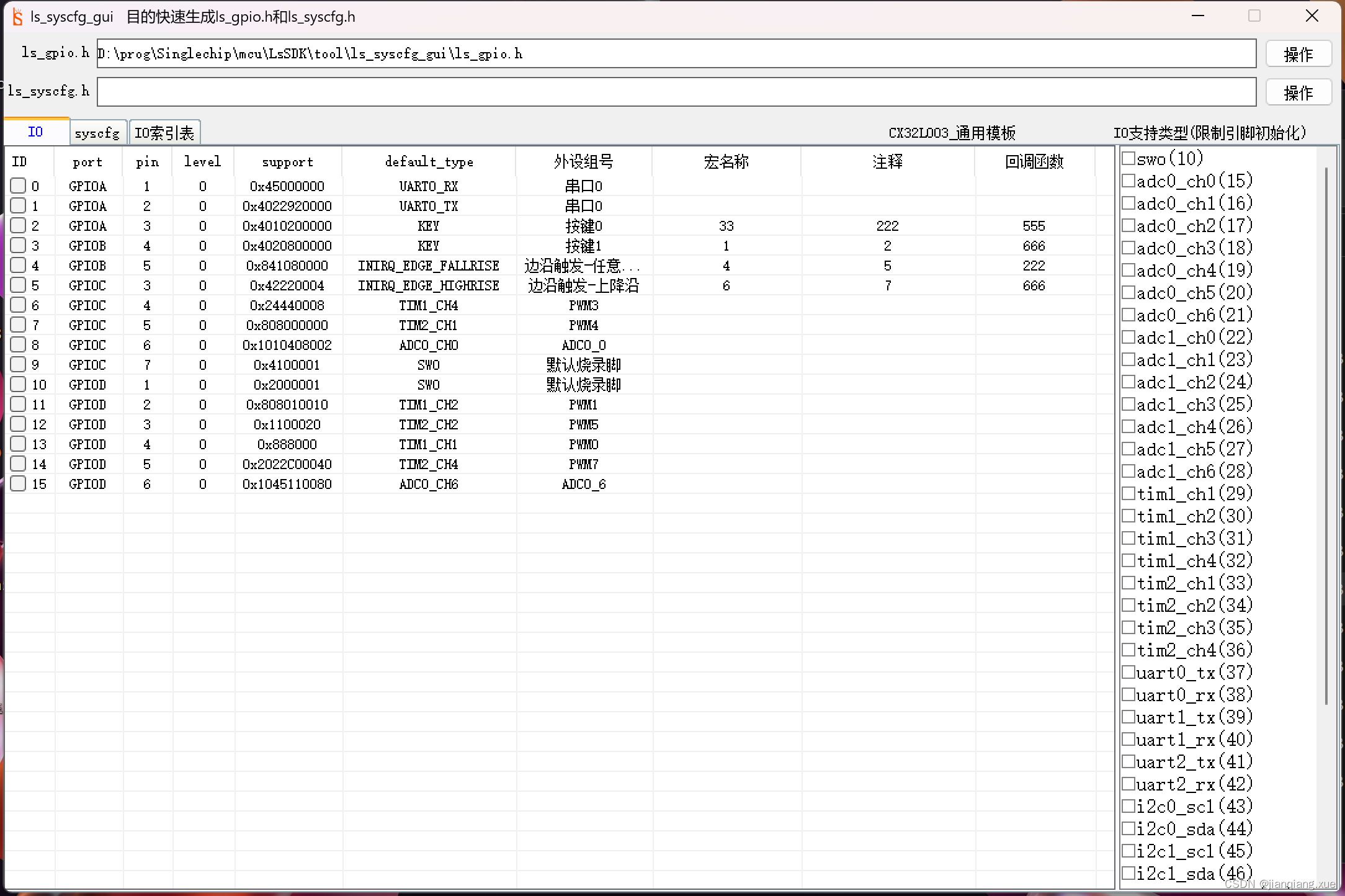Click the 宏名称 column header
Image resolution: width=1345 pixels, height=896 pixels.
coord(726,162)
